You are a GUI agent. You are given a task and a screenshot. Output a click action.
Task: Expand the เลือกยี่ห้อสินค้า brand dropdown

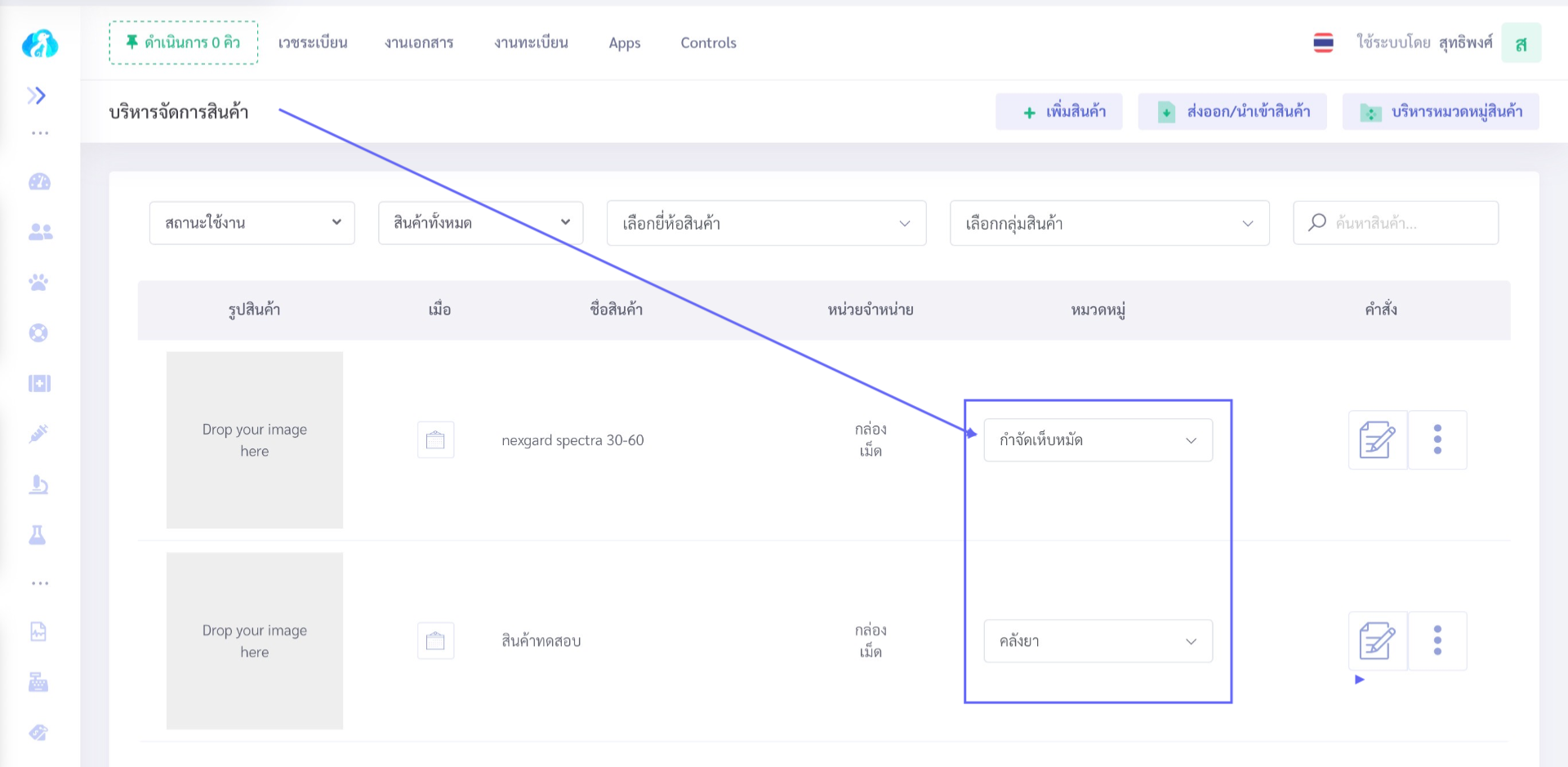[x=765, y=223]
